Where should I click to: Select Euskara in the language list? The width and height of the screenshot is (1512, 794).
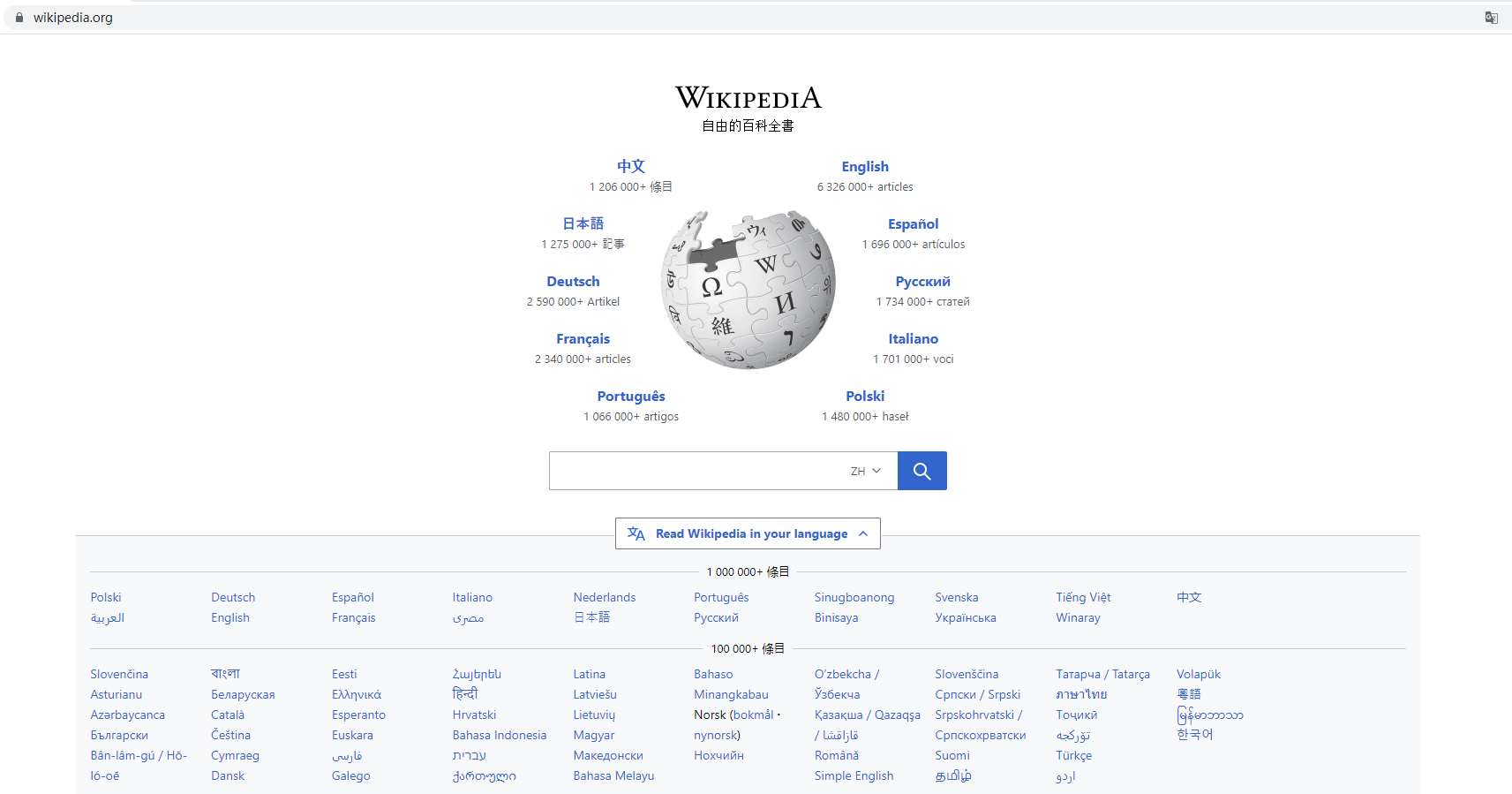coord(352,736)
